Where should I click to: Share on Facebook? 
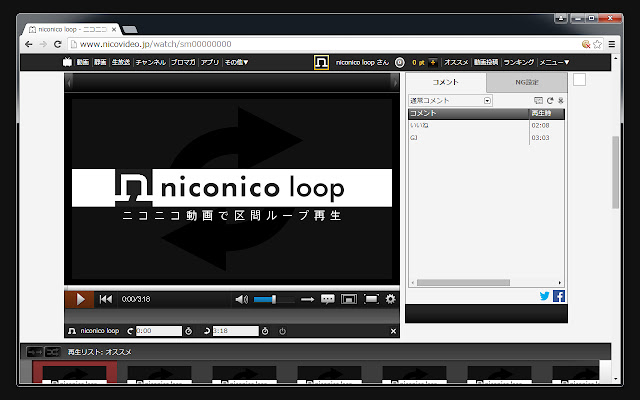click(x=559, y=296)
